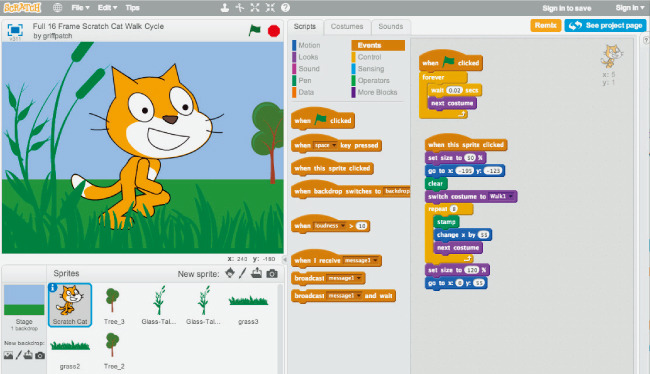The width and height of the screenshot is (650, 374).
Task: Select the first Glass-Tal sprite
Action: [x=159, y=306]
